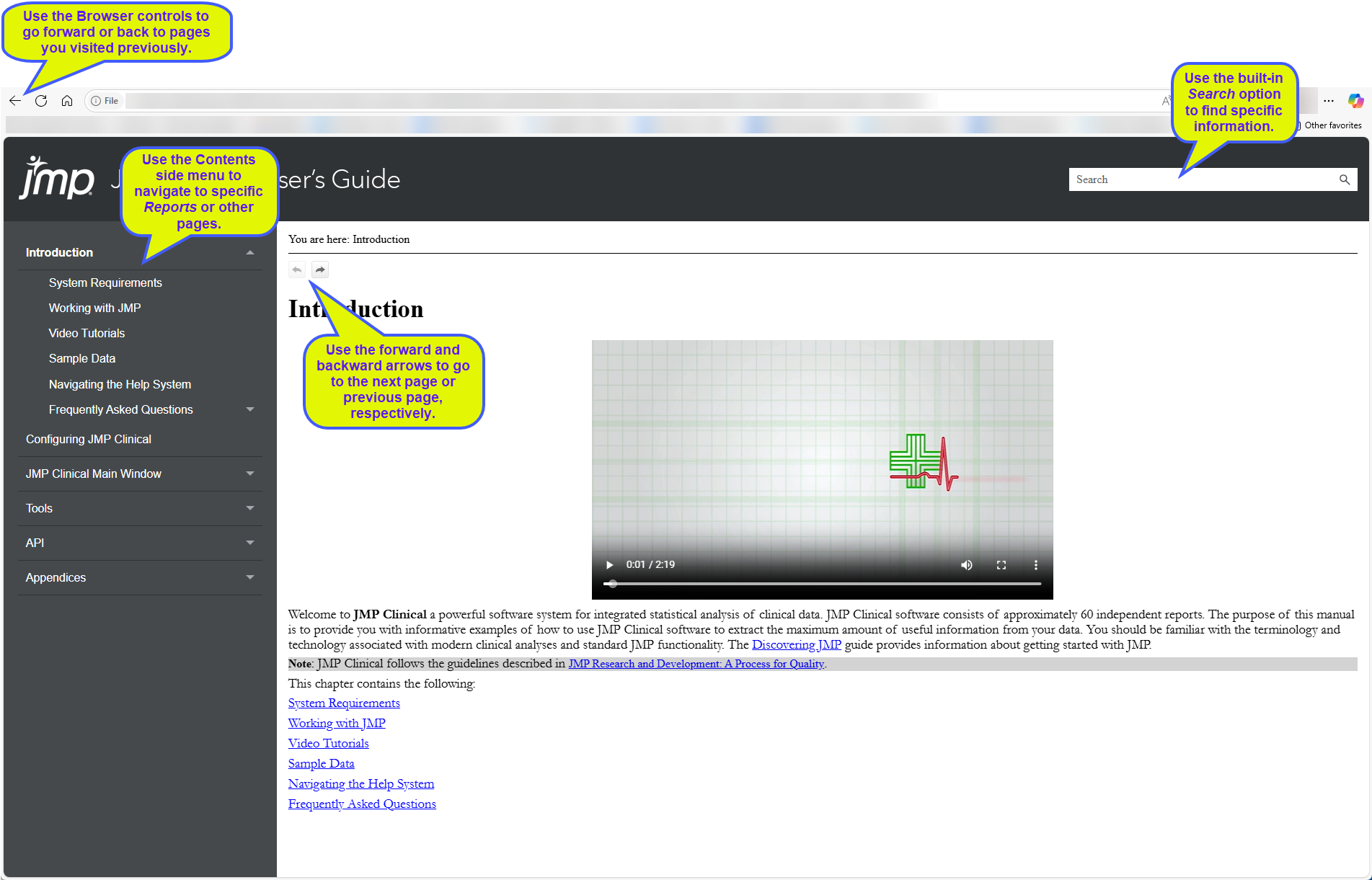
Task: Click the video progress bar
Action: coord(823,583)
